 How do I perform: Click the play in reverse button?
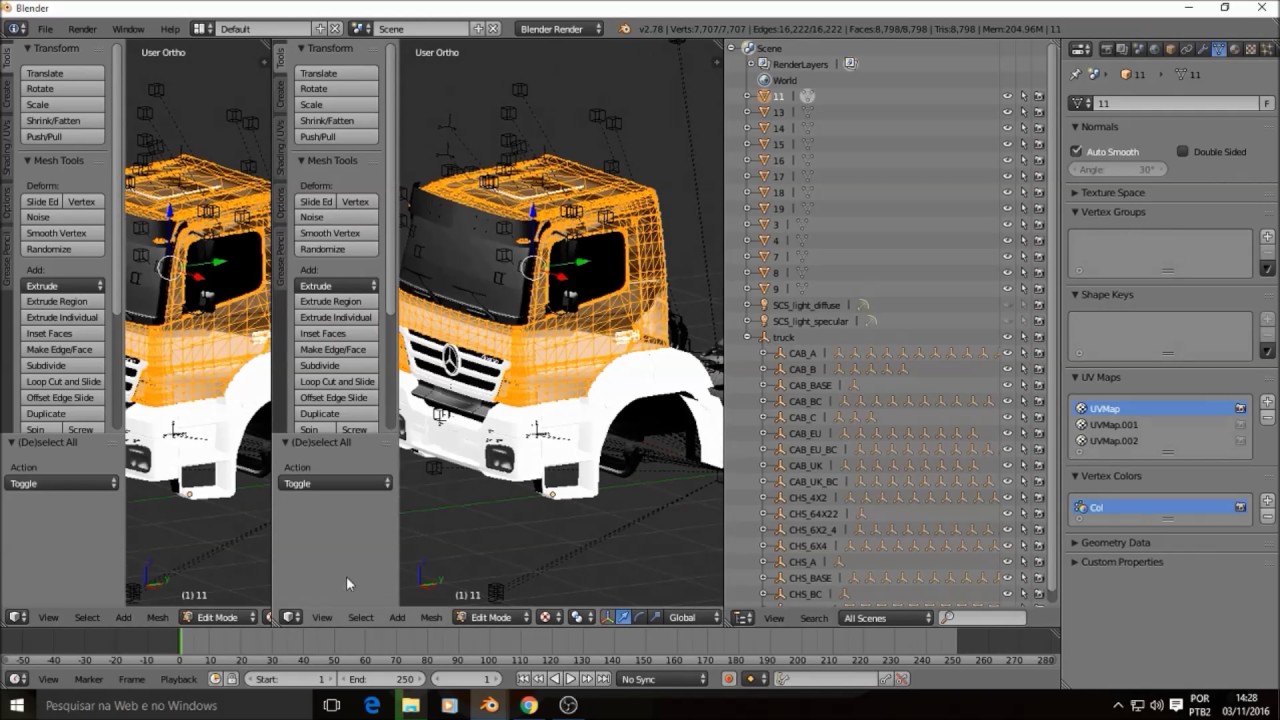click(x=555, y=679)
